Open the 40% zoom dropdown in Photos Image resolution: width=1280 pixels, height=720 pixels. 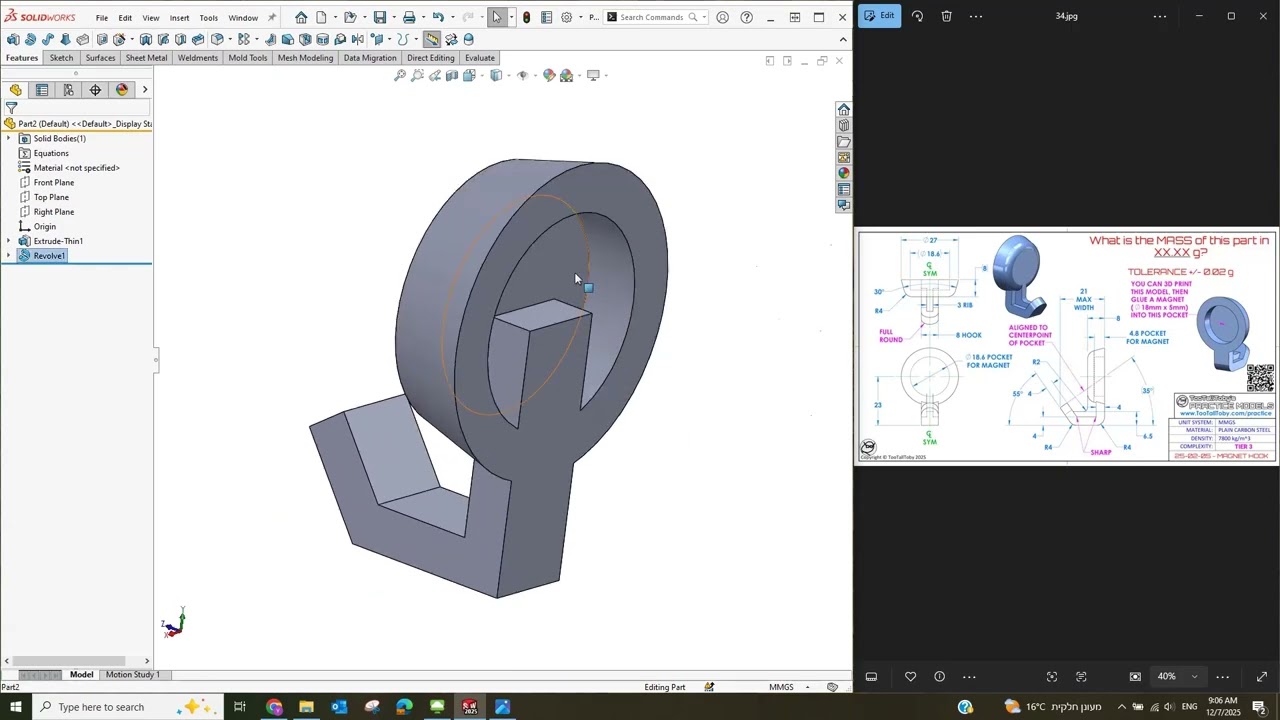[x=1194, y=677]
